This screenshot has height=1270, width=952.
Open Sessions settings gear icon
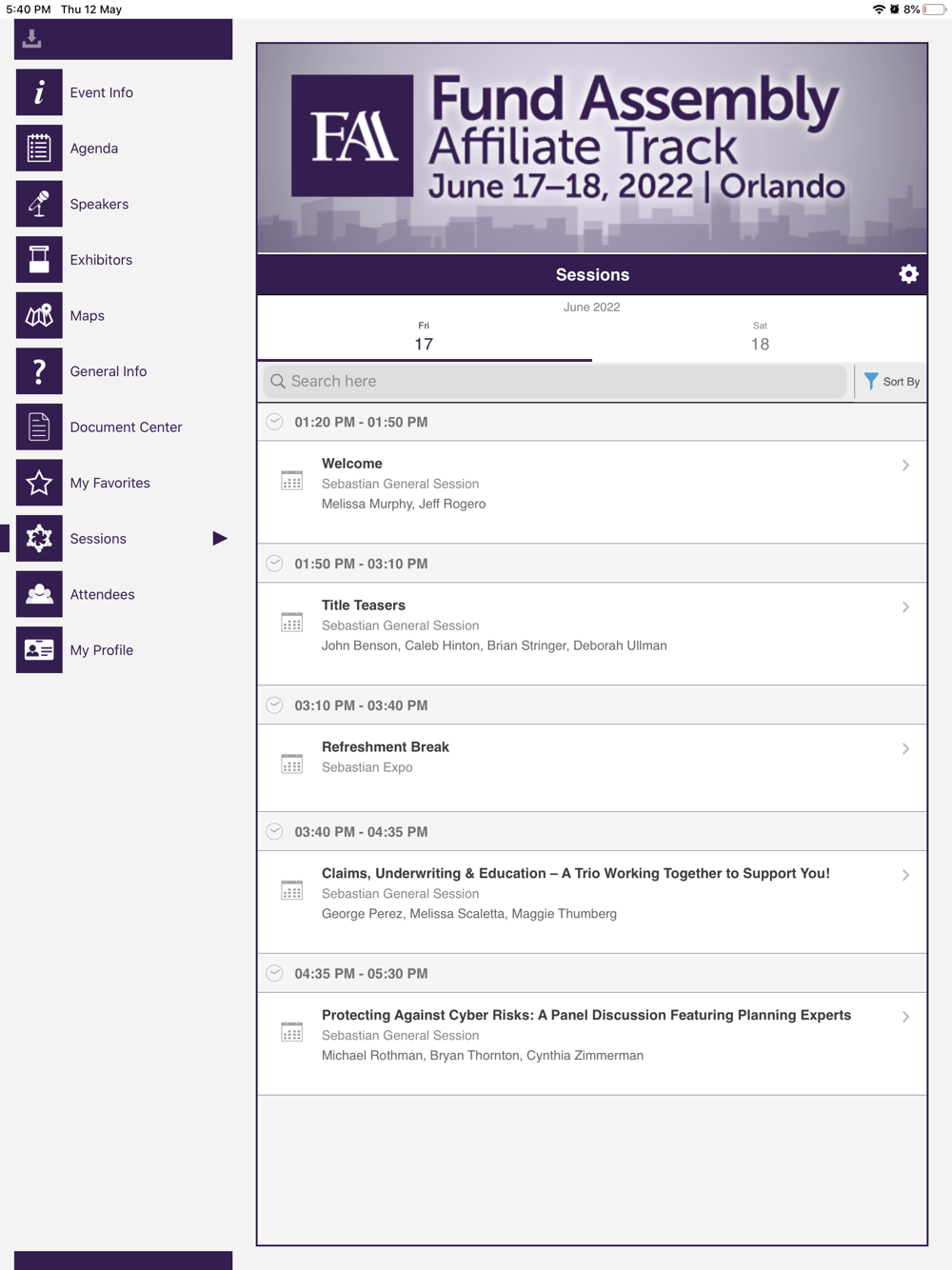908,274
